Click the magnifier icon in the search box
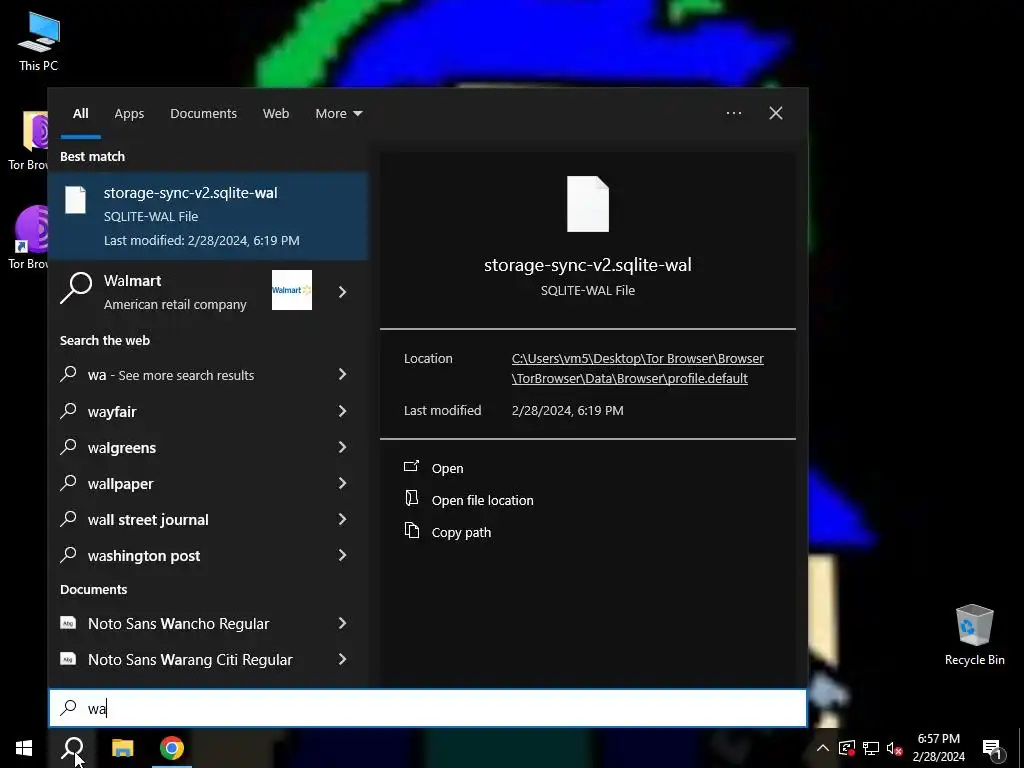 coord(68,707)
